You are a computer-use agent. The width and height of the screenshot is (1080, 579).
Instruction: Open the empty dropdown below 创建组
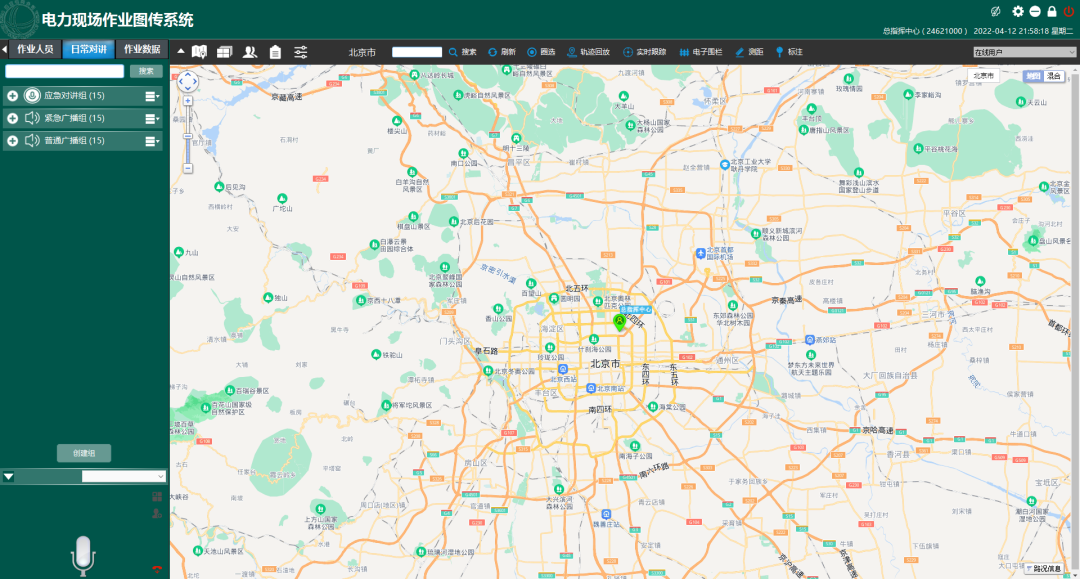coord(123,476)
